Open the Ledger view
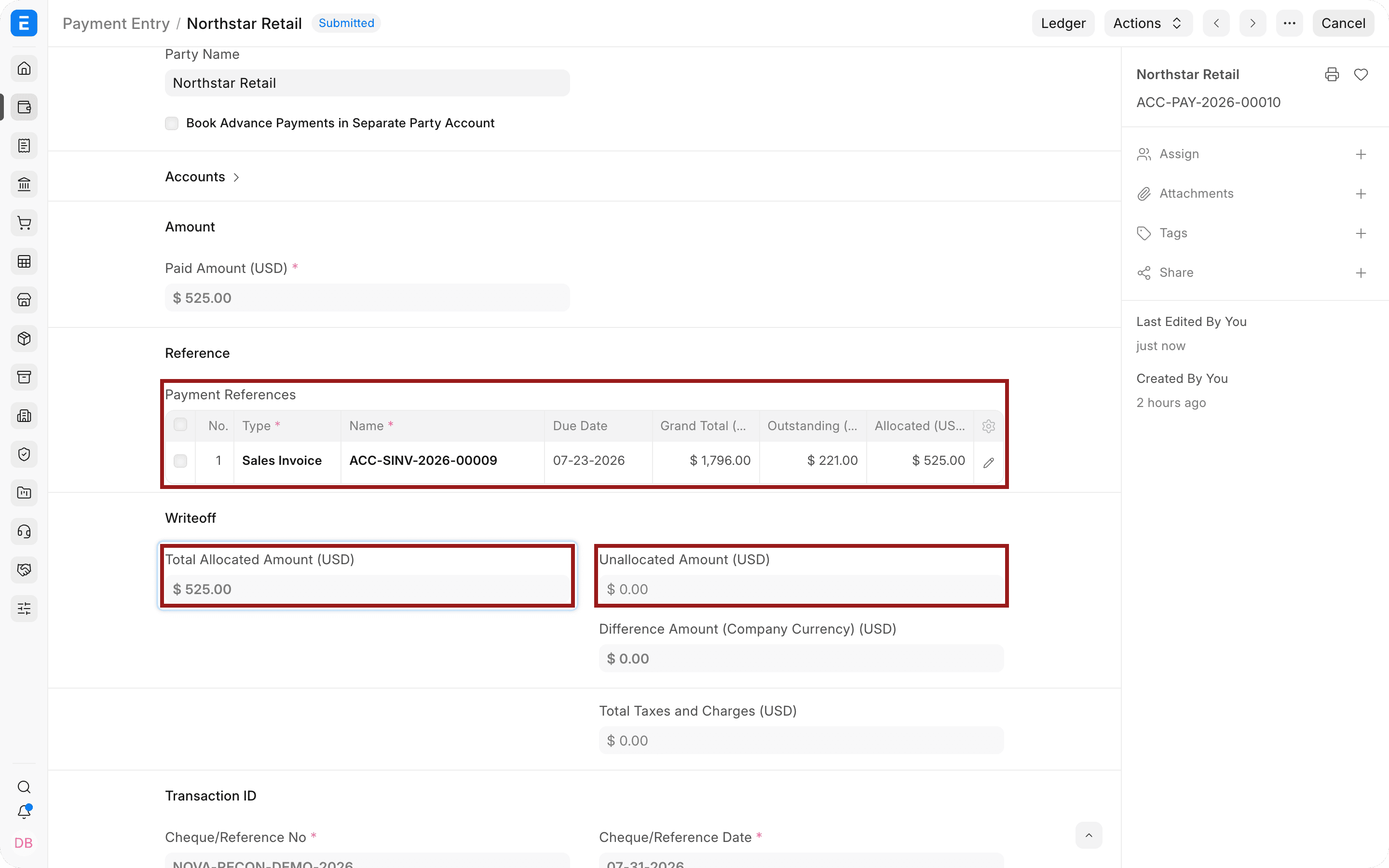The width and height of the screenshot is (1389, 868). (1063, 23)
